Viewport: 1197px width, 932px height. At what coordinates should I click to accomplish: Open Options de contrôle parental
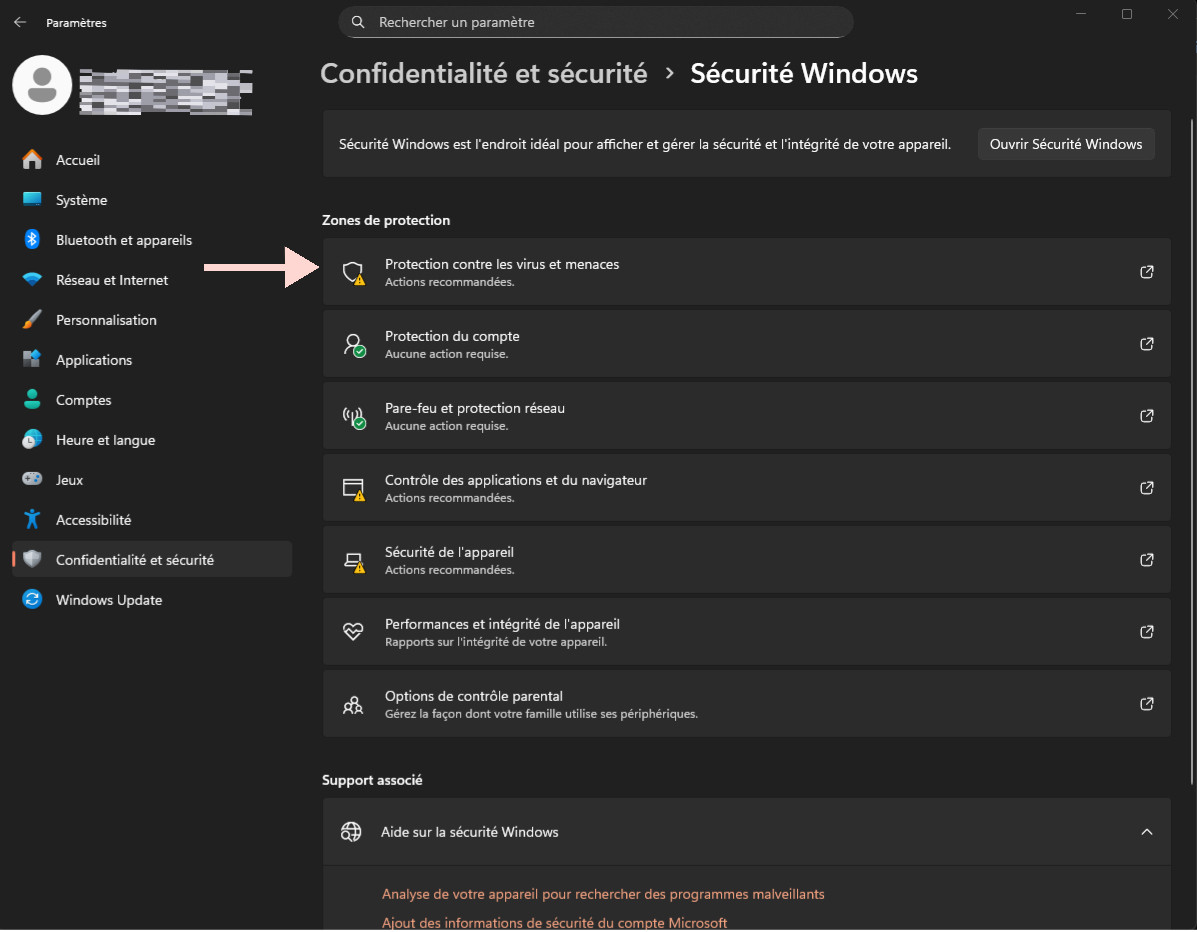point(746,703)
